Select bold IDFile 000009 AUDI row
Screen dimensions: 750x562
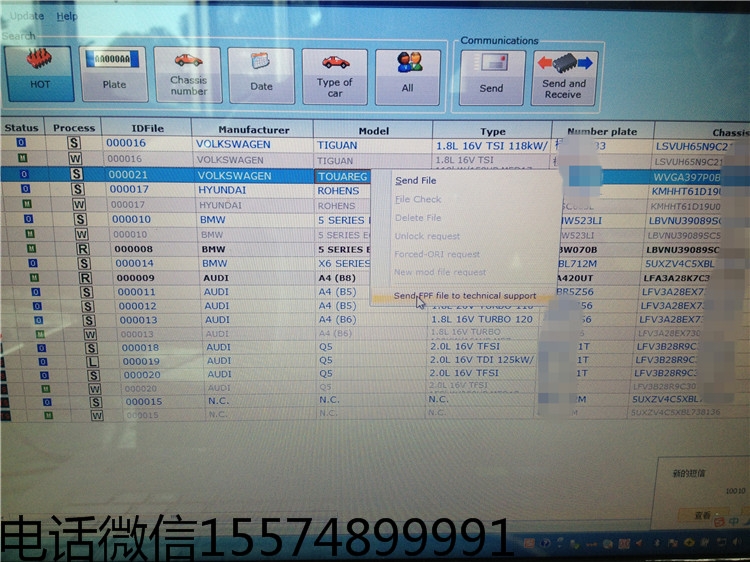click(x=135, y=277)
